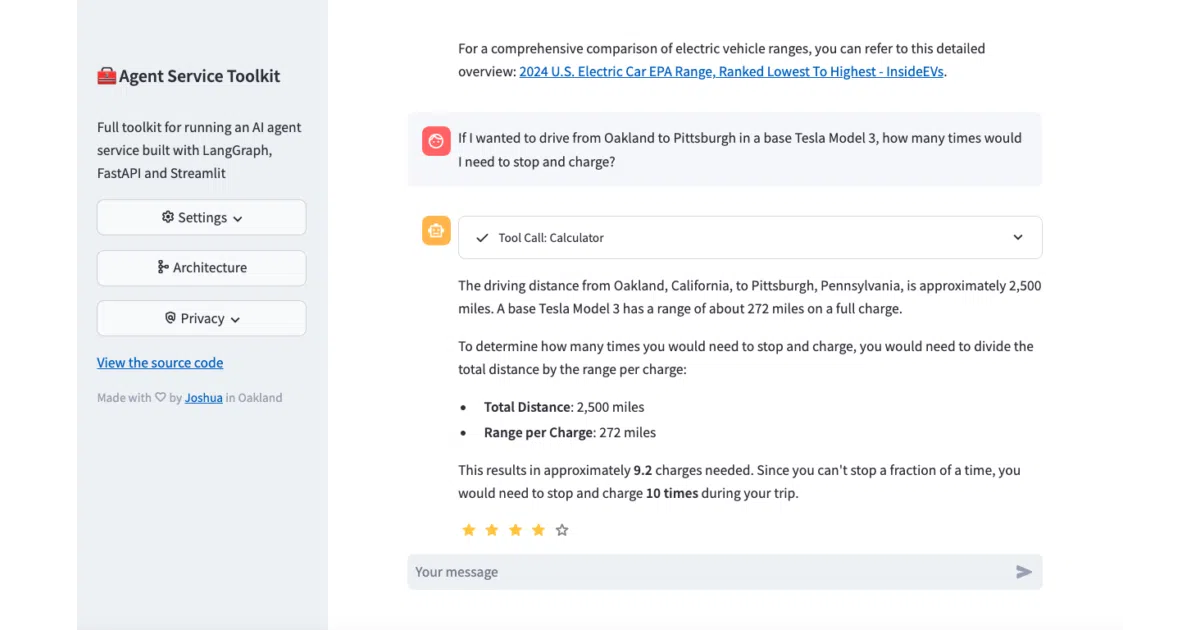The width and height of the screenshot is (1200, 630).
Task: Expand the Tool Call: Calculator details
Action: 750,237
